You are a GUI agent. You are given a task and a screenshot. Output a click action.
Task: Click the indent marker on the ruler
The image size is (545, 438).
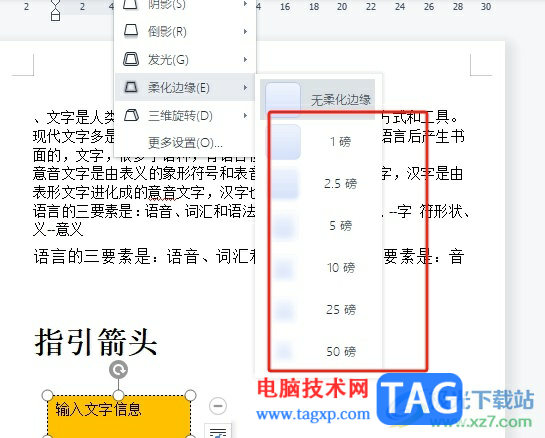(x=56, y=10)
